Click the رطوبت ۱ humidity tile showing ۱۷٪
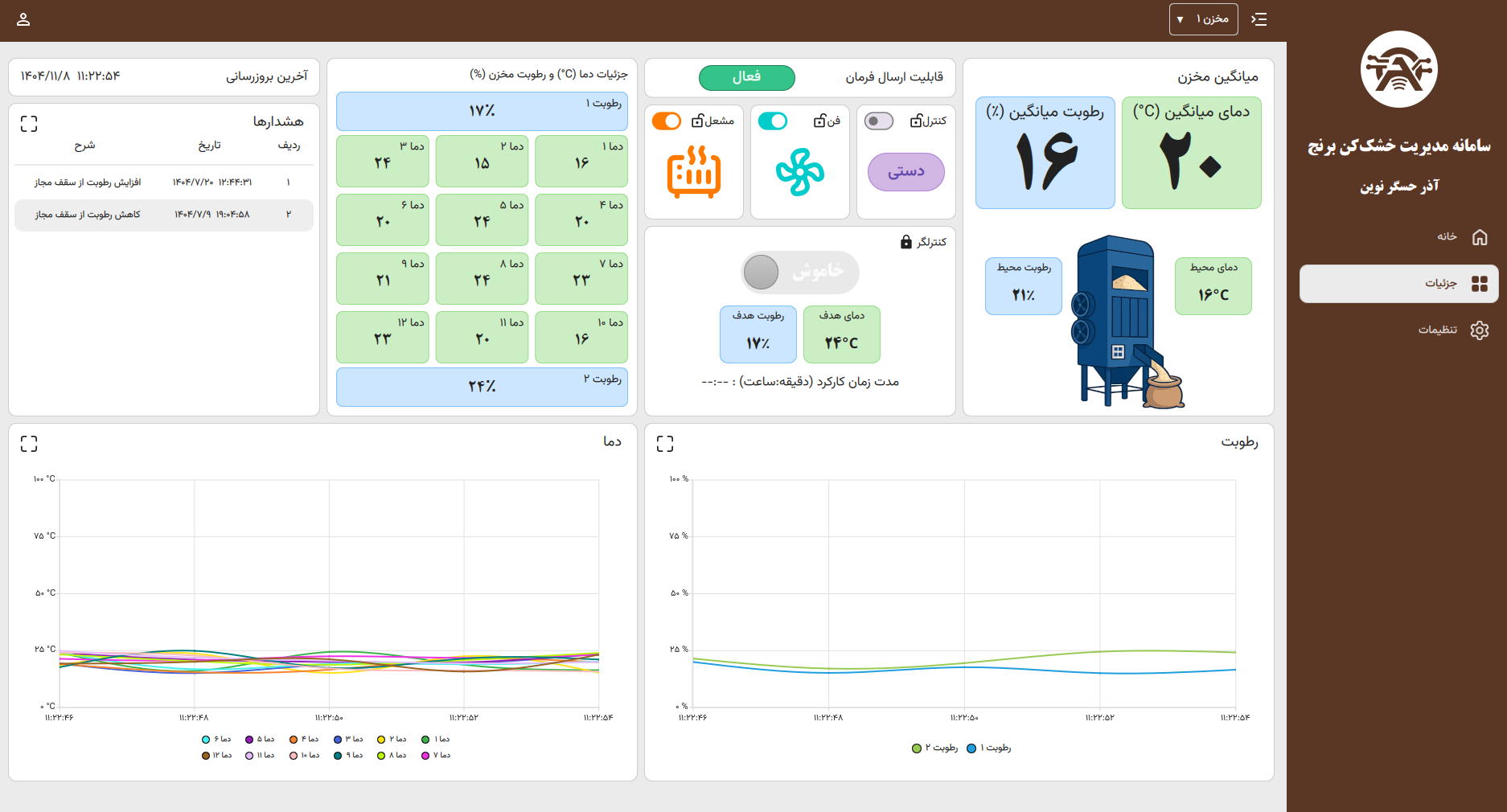Image resolution: width=1507 pixels, height=812 pixels. pyautogui.click(x=482, y=111)
